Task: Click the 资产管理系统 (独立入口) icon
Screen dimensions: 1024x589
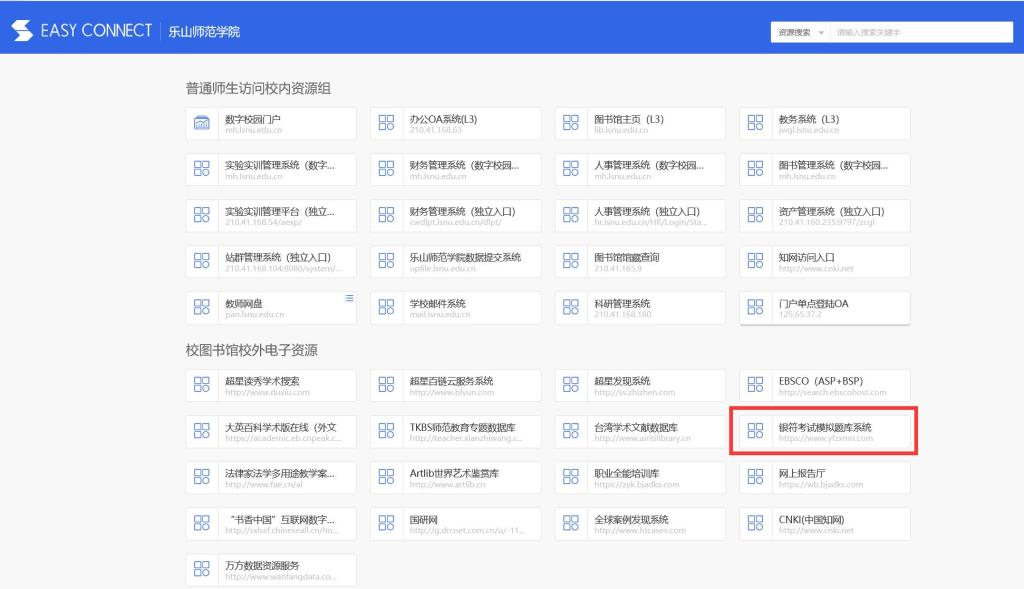Action: 755,215
